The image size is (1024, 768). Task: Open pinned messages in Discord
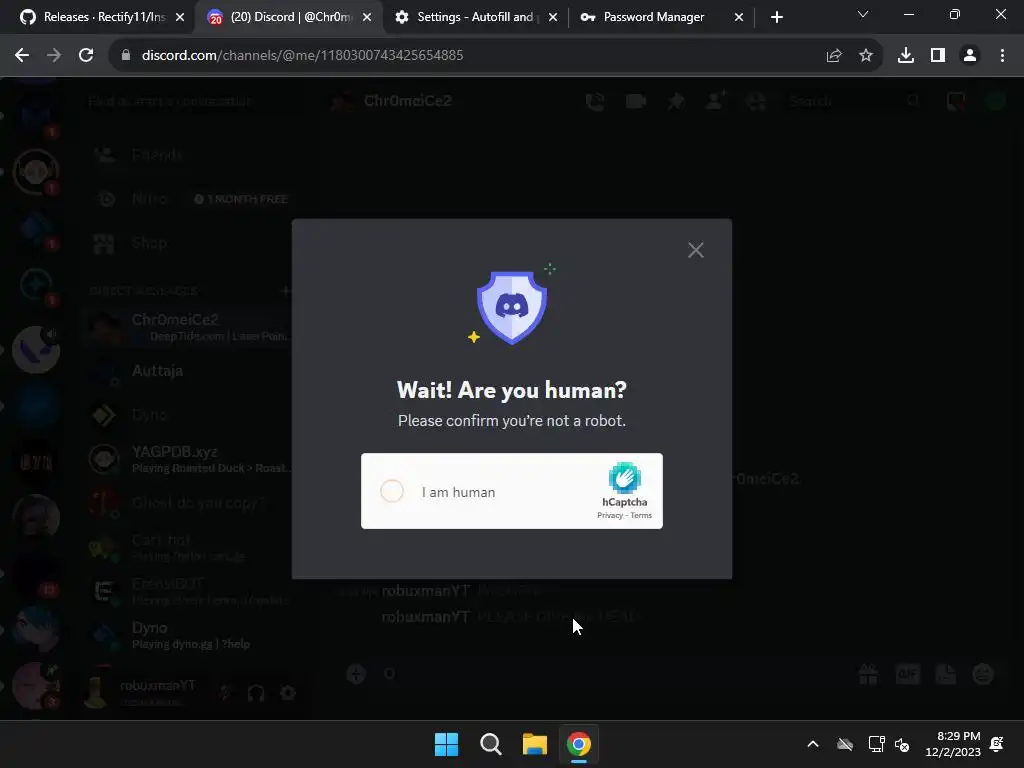tap(676, 101)
